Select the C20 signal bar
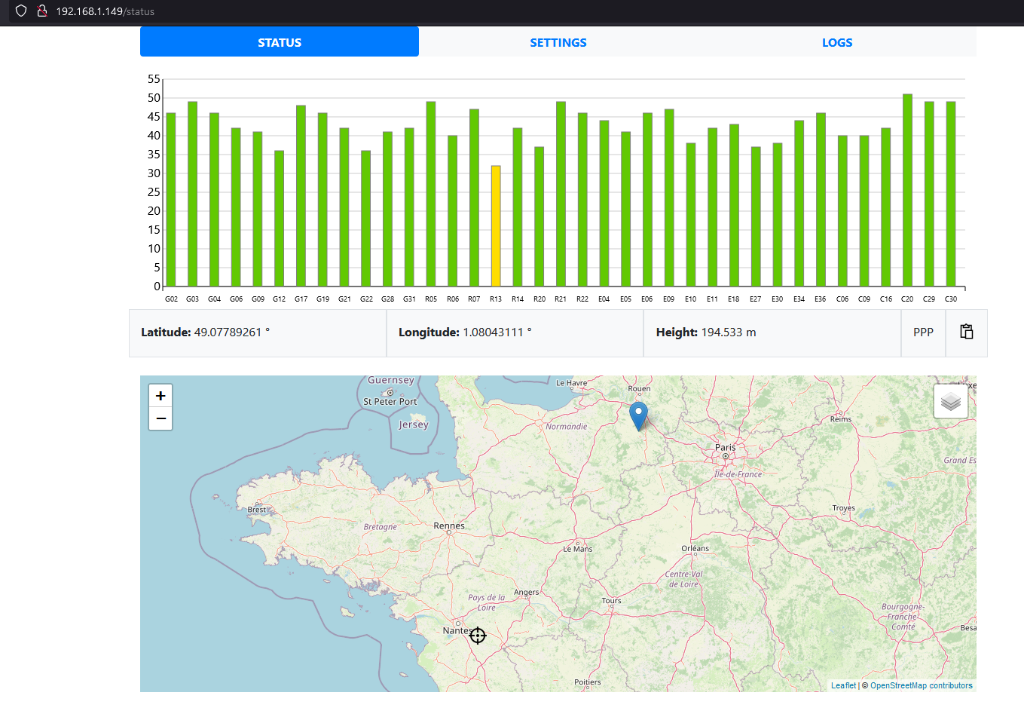 pos(907,190)
